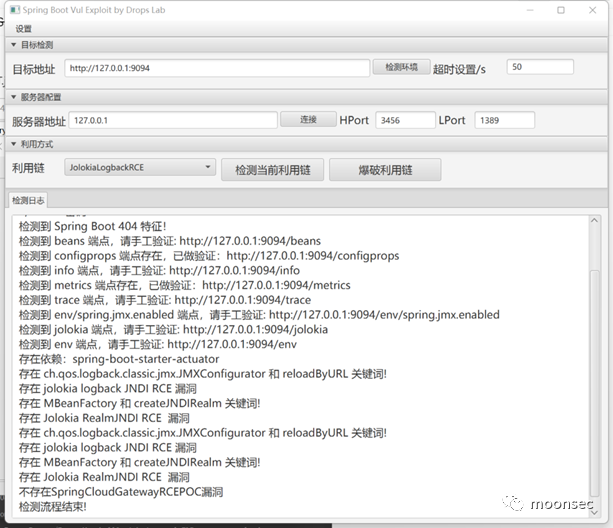This screenshot has height=528, width=613.
Task: Focus the 超时设置 timeout field
Action: 540,67
